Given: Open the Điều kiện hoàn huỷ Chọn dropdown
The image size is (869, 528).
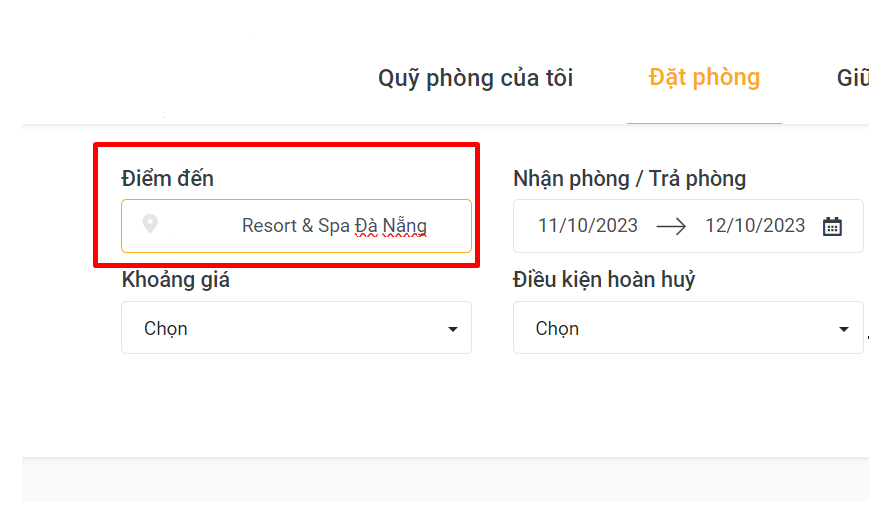Looking at the screenshot, I should pos(688,328).
